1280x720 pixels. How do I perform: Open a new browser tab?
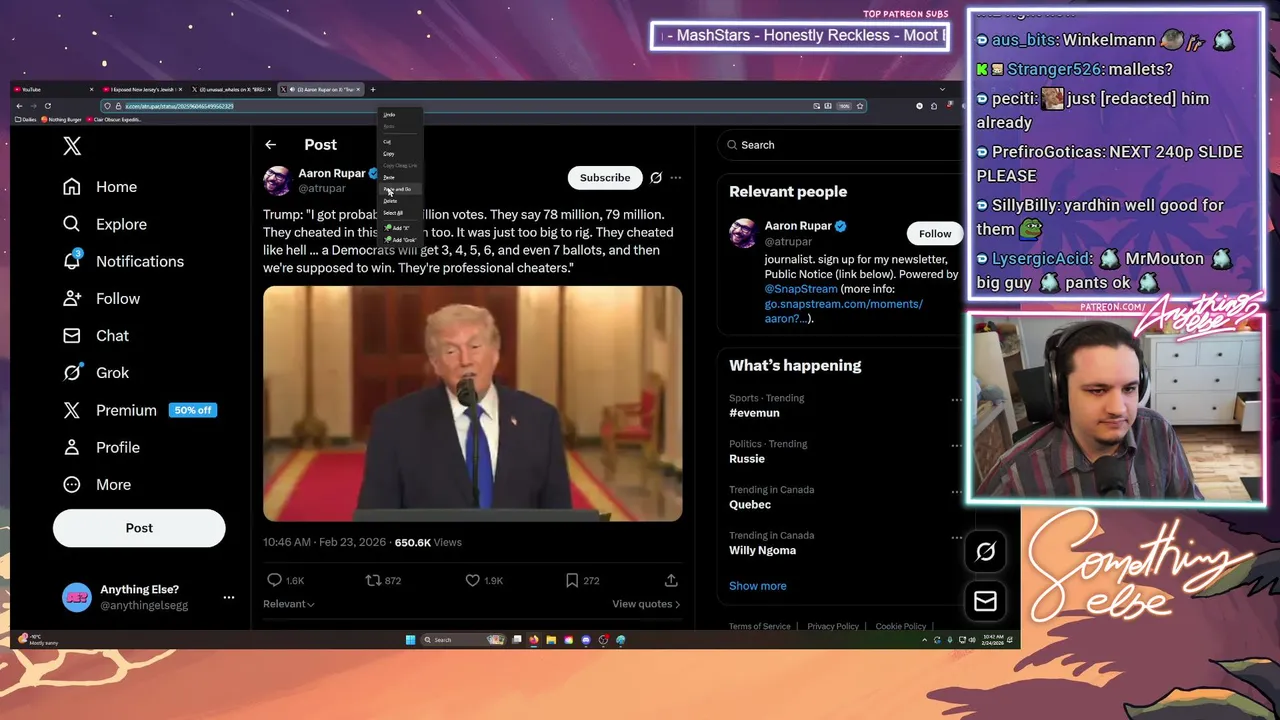[x=373, y=89]
